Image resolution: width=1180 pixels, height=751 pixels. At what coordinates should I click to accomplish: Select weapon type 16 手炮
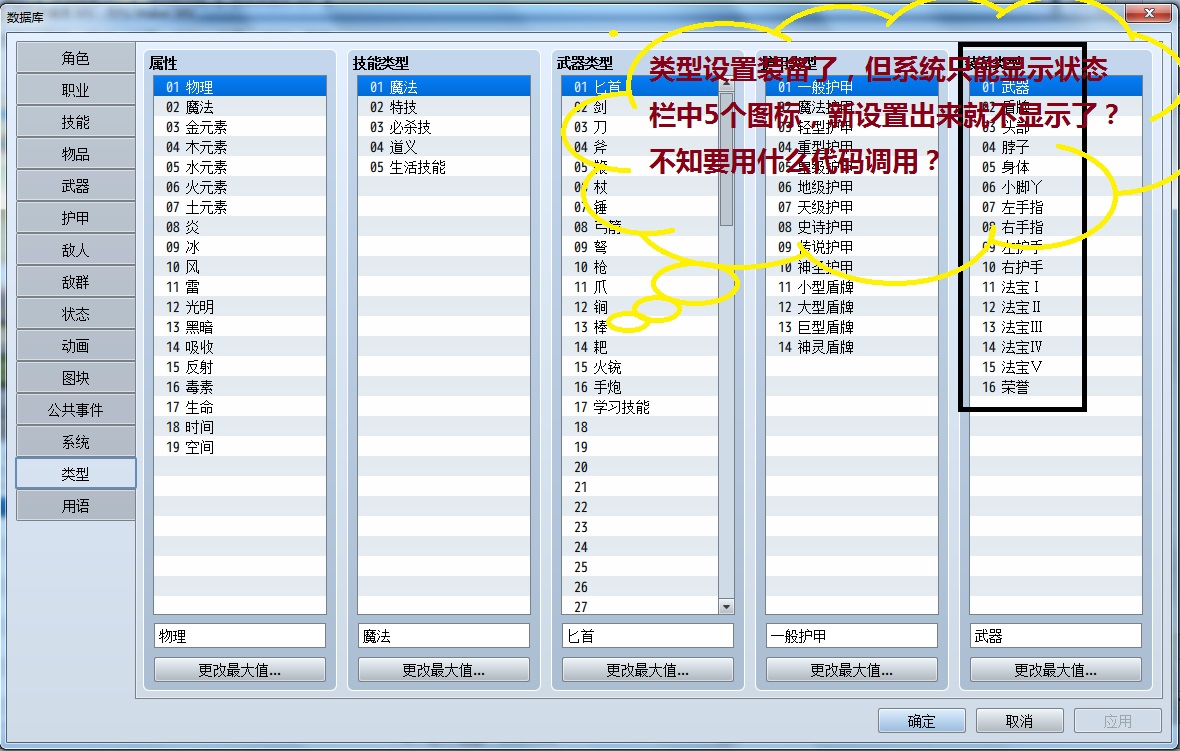coord(640,387)
